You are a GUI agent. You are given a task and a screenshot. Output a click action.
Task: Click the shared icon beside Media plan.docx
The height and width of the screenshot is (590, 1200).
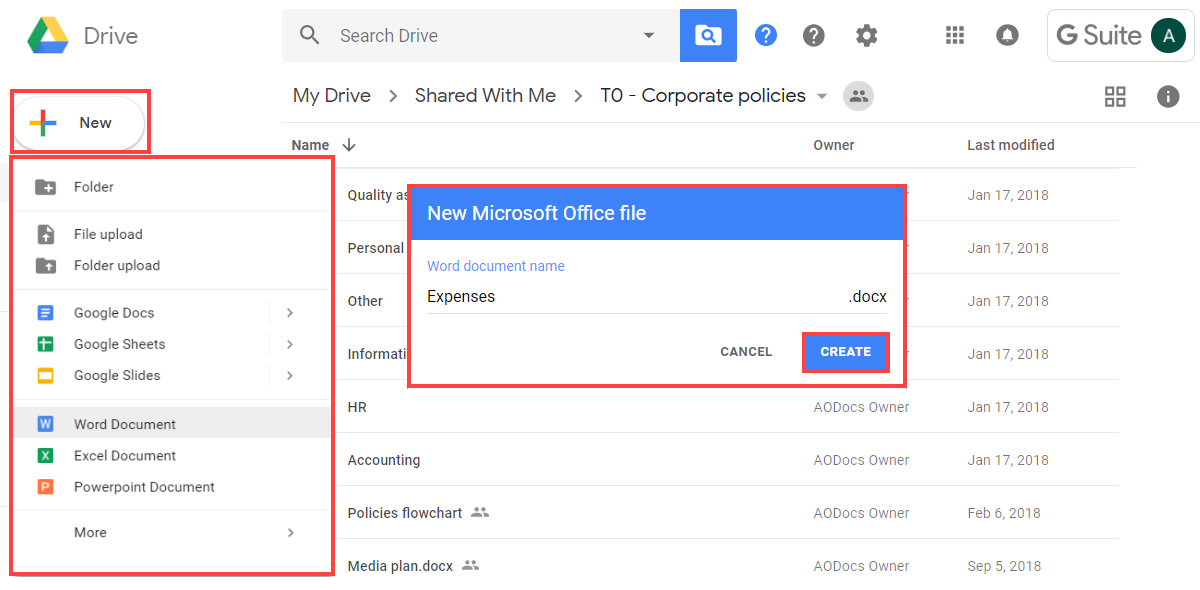pyautogui.click(x=471, y=566)
